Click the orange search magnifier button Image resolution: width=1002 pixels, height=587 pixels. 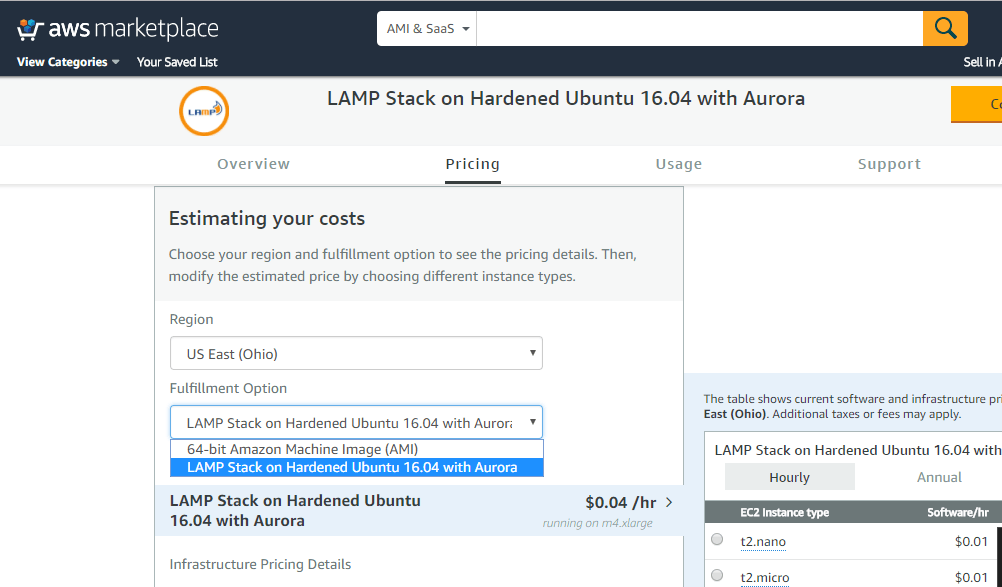945,28
